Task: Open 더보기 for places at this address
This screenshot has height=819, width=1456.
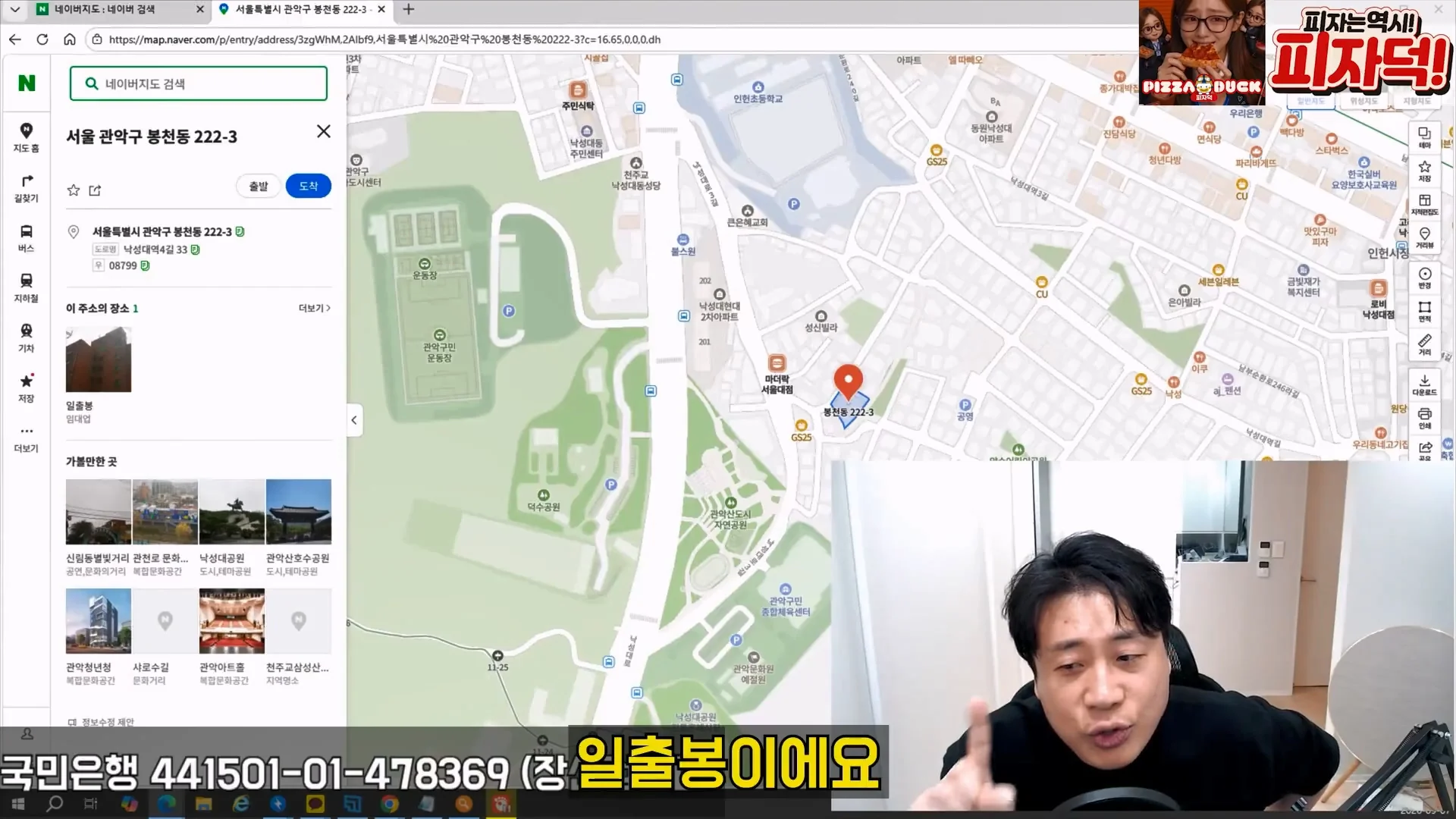Action: point(314,308)
